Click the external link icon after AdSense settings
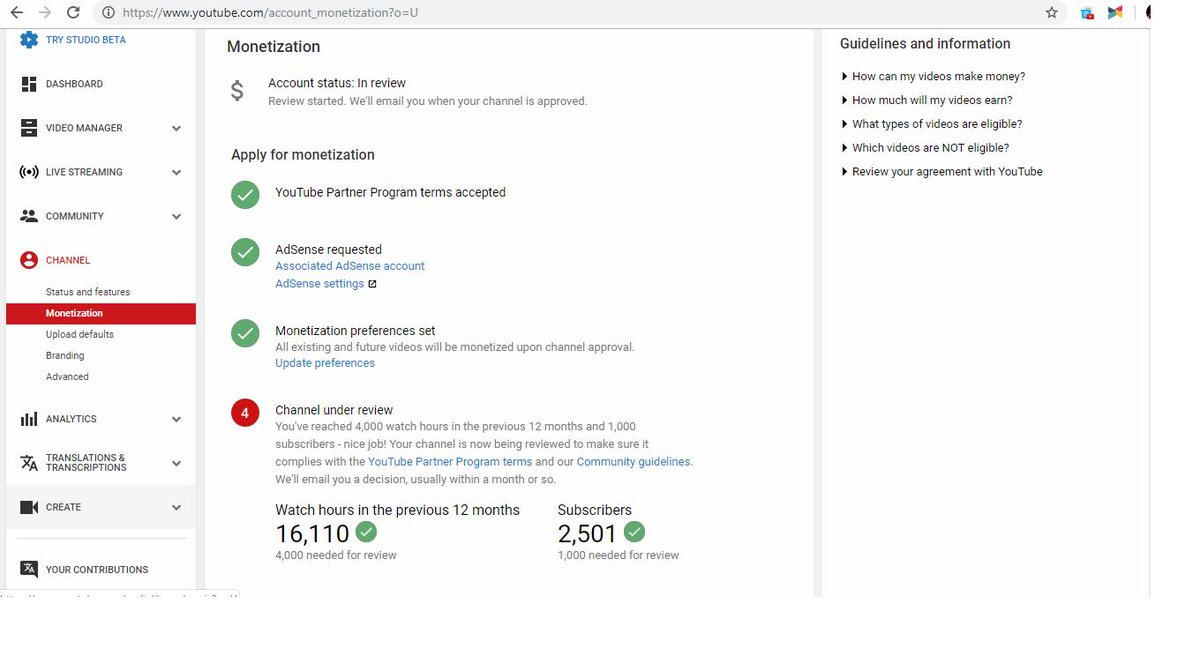 coord(372,284)
